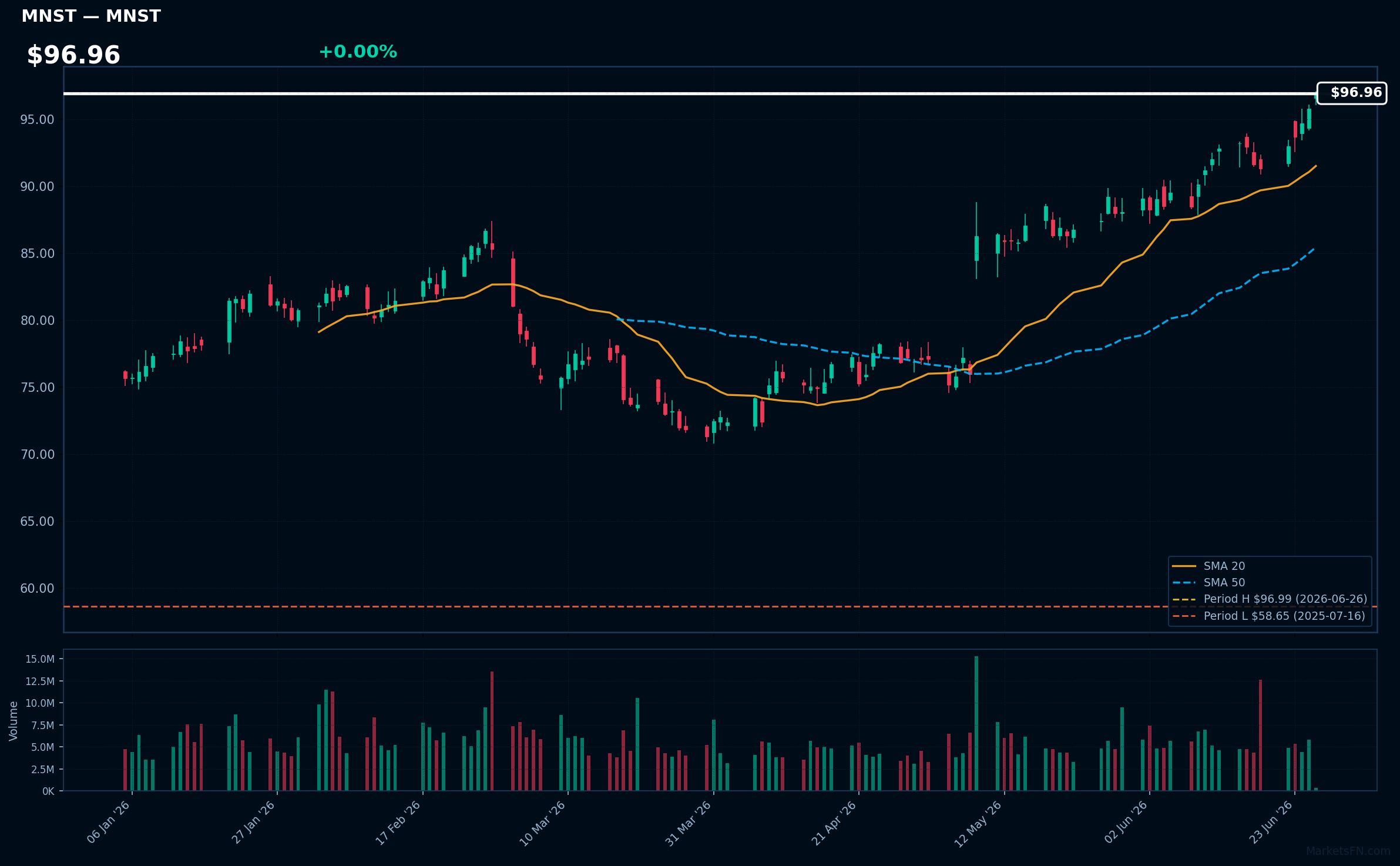This screenshot has height=866, width=1400.
Task: Click the +0.00% change indicator
Action: coord(358,52)
